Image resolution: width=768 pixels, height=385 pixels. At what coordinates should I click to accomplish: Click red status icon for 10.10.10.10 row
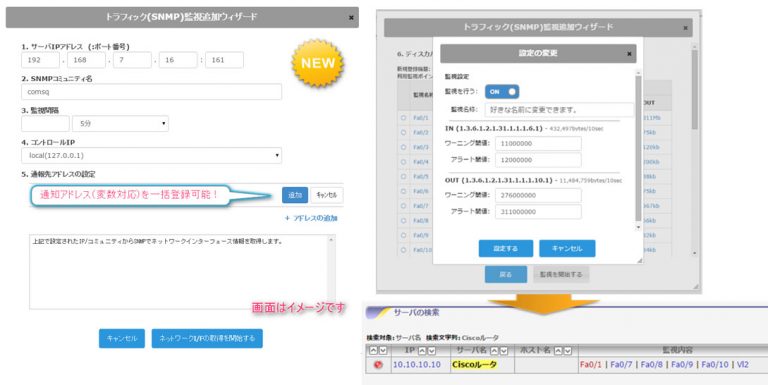coord(378,365)
